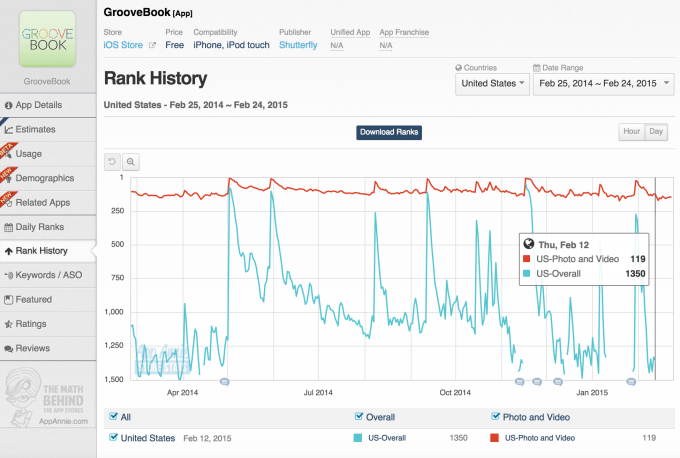Click the 'Feb 12, 2015' date text

pyautogui.click(x=207, y=438)
